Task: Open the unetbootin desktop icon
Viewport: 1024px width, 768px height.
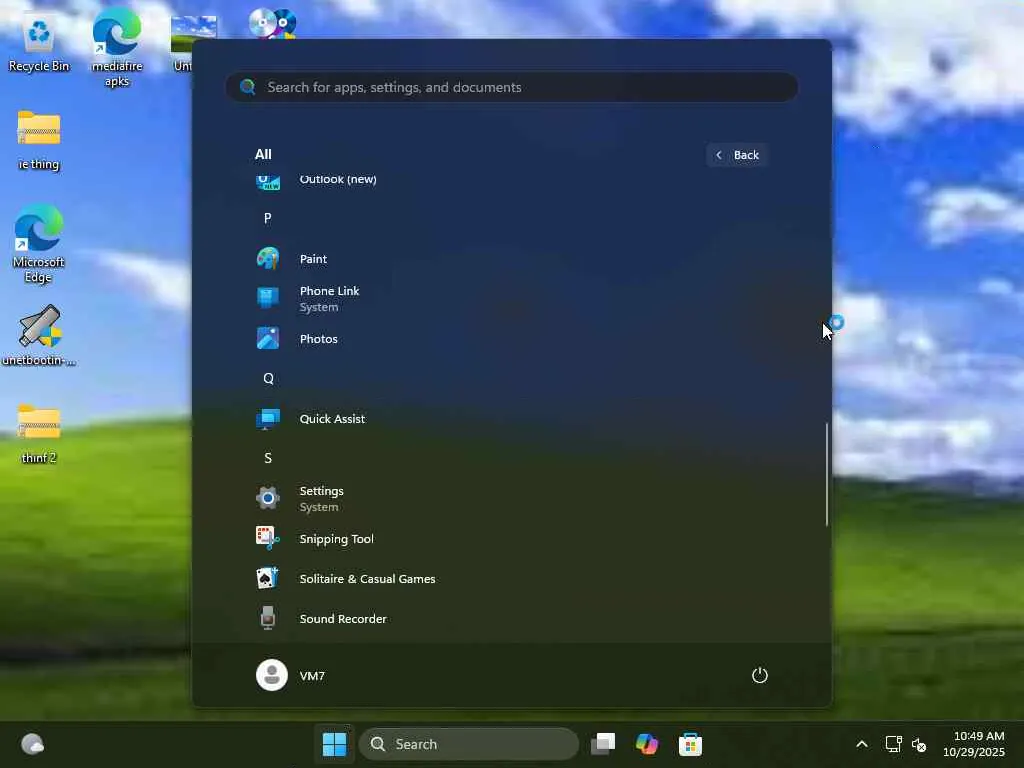Action: click(x=39, y=336)
